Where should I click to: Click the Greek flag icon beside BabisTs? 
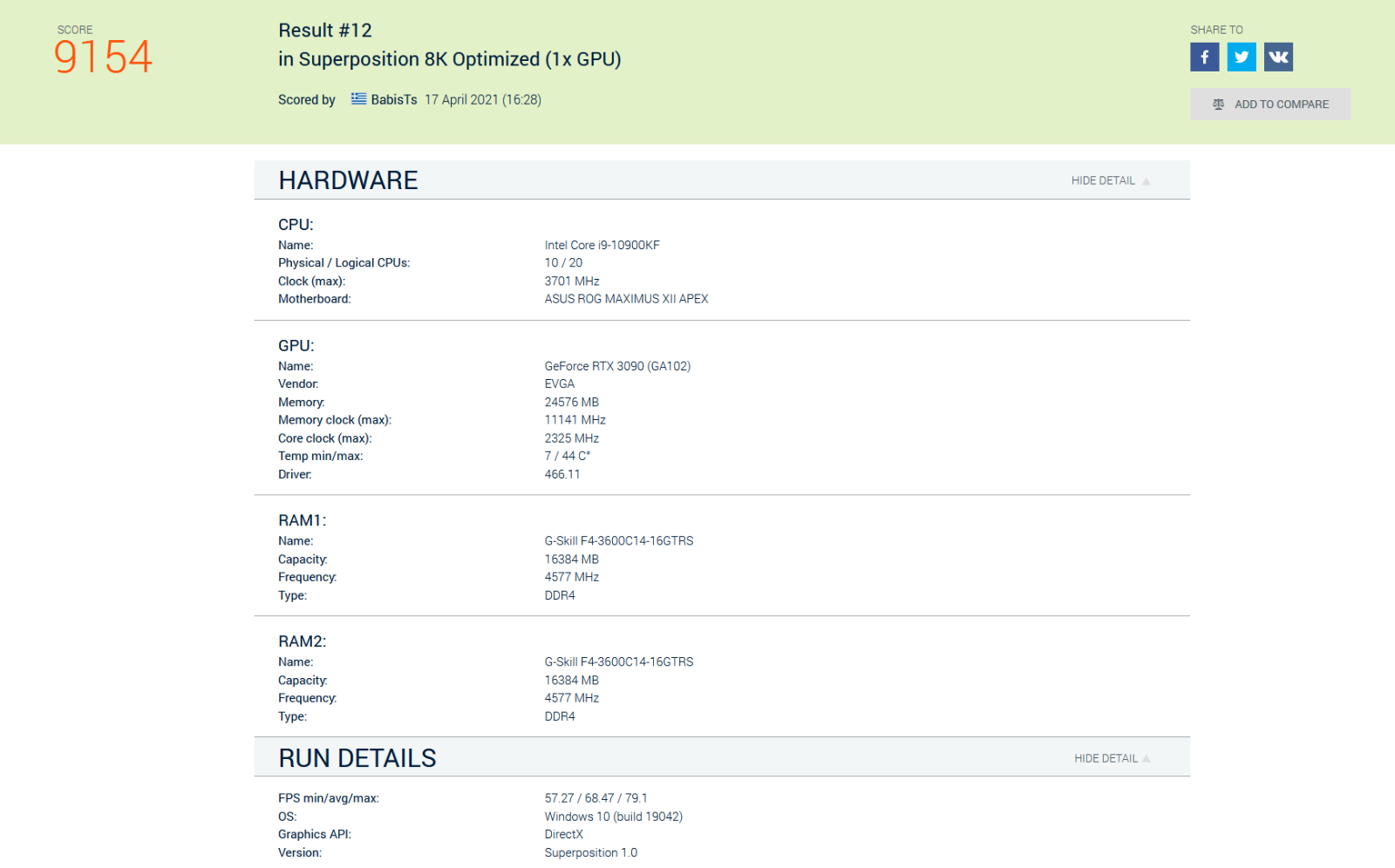pos(358,99)
